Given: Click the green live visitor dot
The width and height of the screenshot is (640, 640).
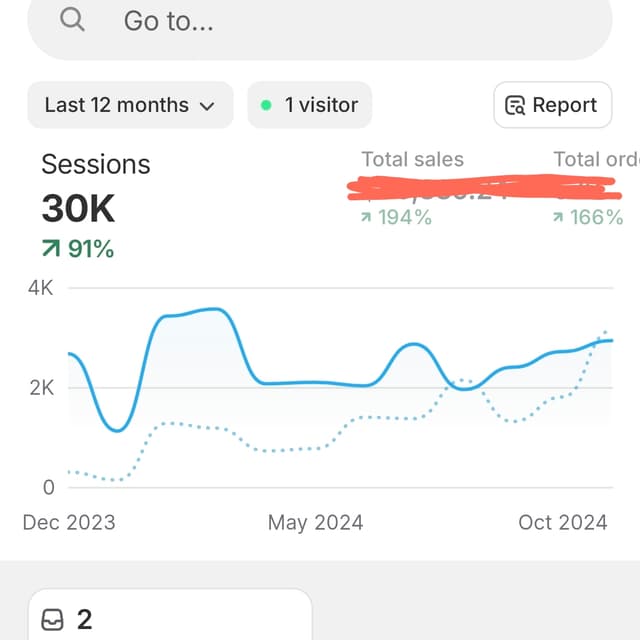Looking at the screenshot, I should (266, 105).
